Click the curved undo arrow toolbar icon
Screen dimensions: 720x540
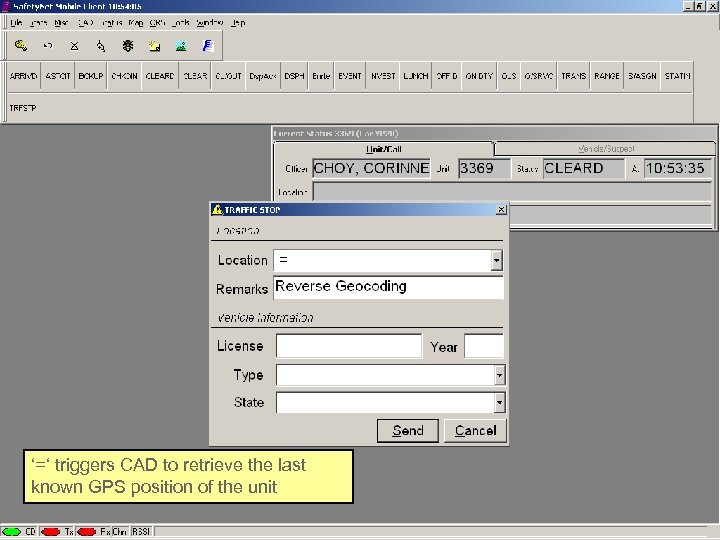[x=48, y=45]
